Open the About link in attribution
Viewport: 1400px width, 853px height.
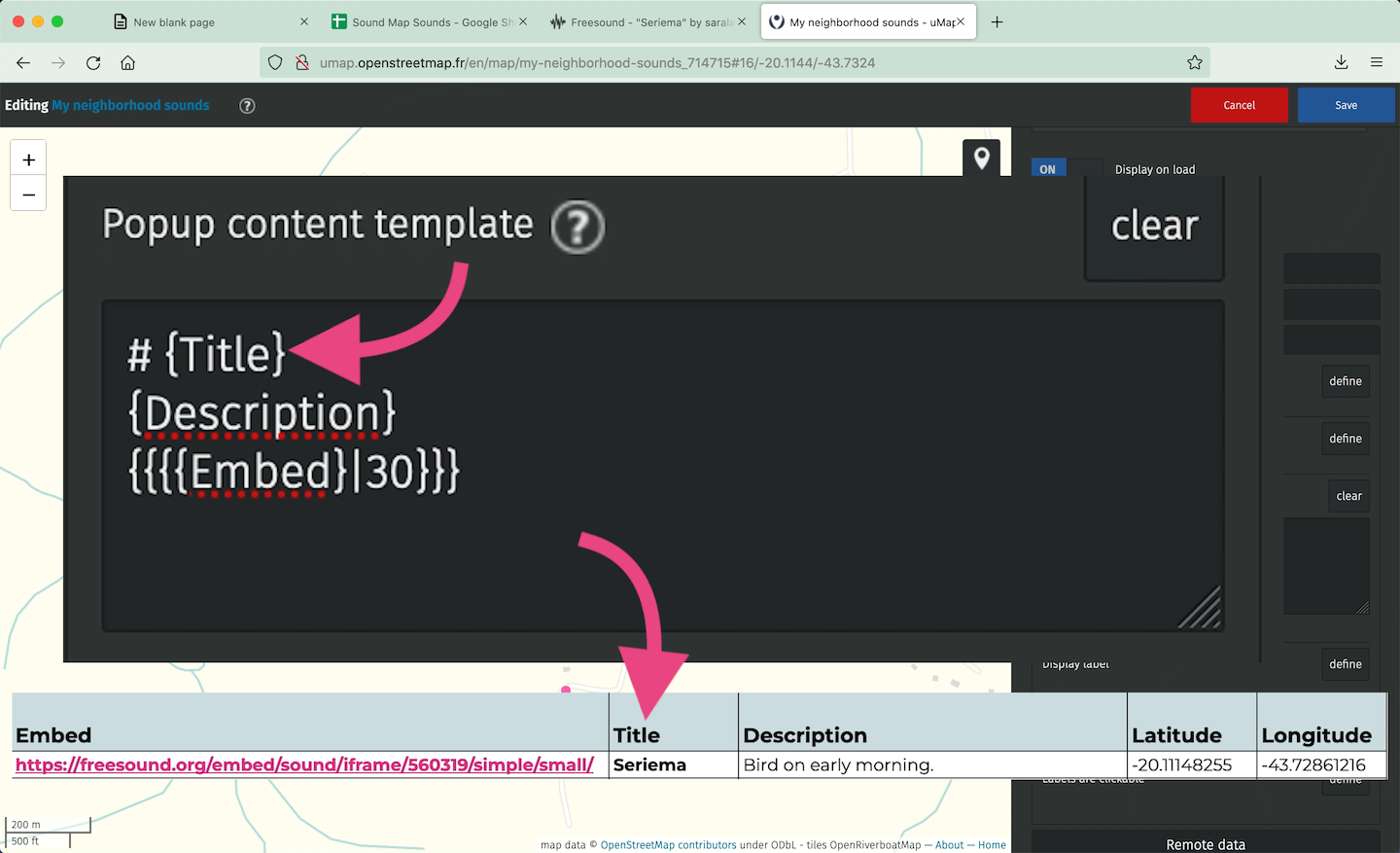pyautogui.click(x=949, y=845)
